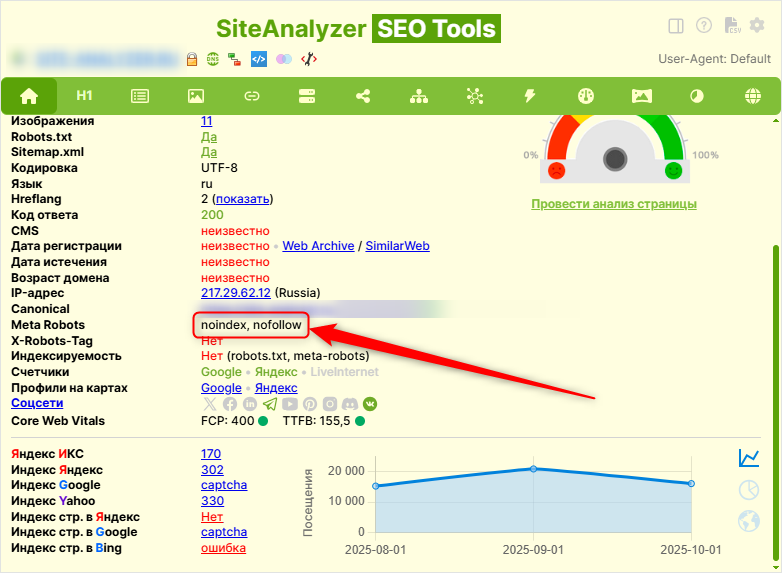Click the 2025-10-01 data point on chart

[691, 484]
